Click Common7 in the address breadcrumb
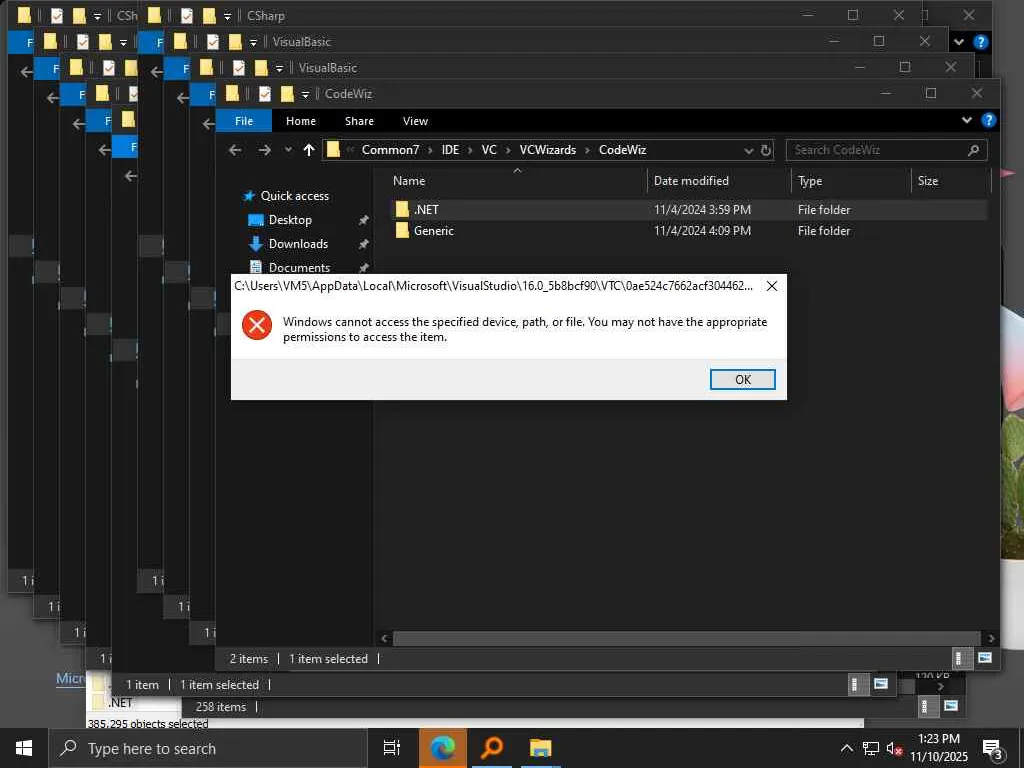This screenshot has width=1024, height=768. pyautogui.click(x=390, y=150)
